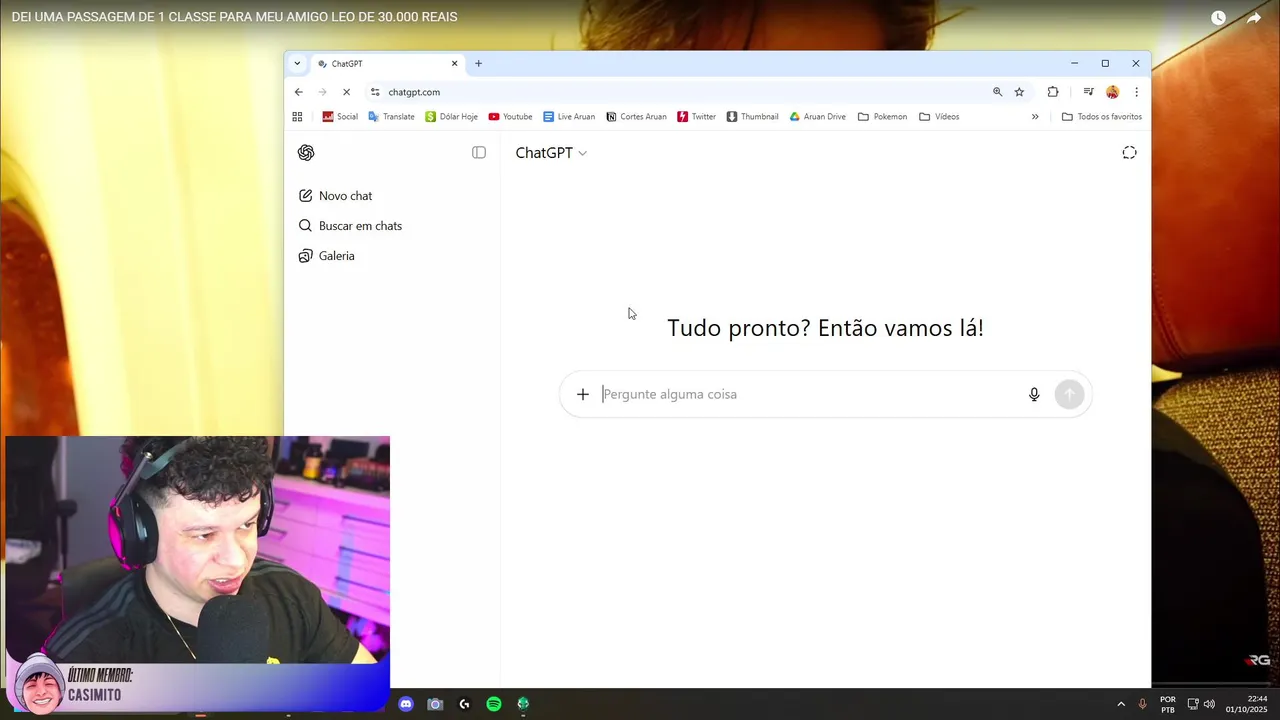
Task: Select the ChatGPT browser tab
Action: [388, 63]
